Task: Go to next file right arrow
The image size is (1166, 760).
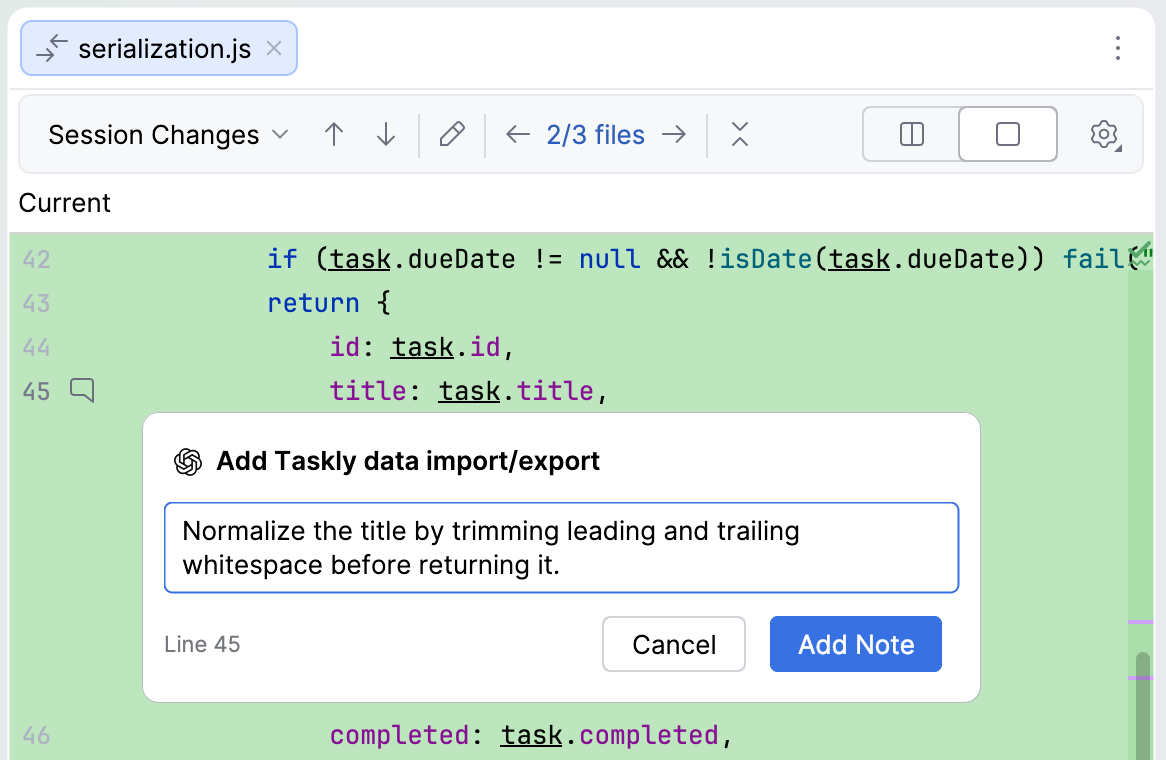Action: coord(674,135)
